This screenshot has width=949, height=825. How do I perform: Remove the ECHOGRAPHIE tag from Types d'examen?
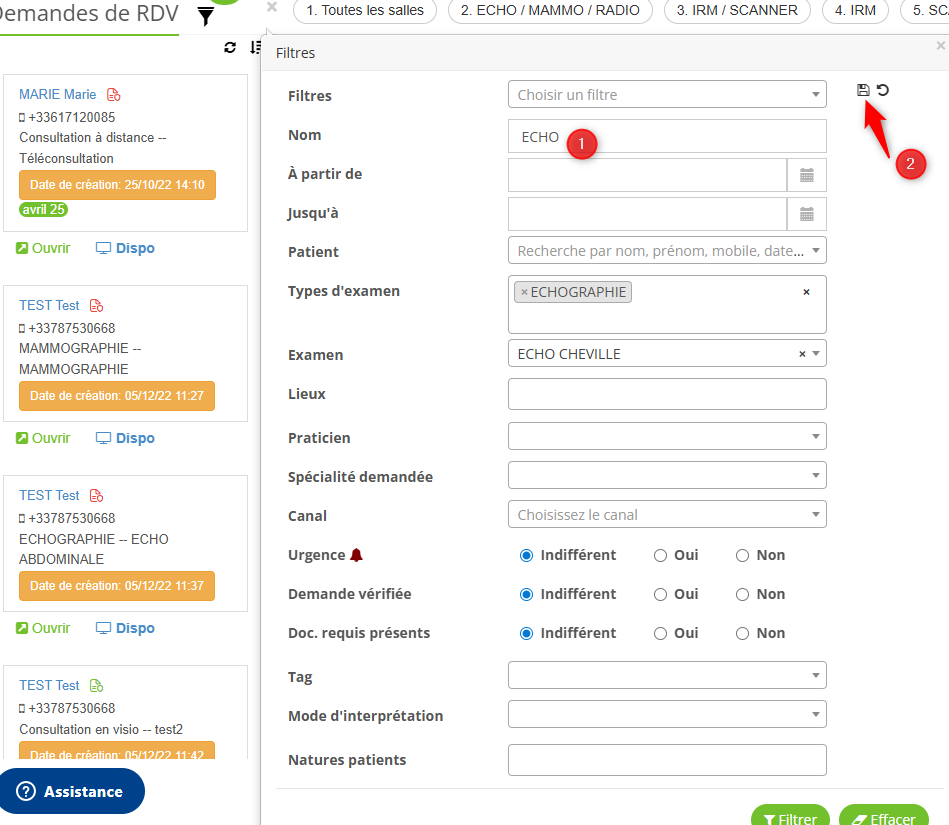coord(524,292)
